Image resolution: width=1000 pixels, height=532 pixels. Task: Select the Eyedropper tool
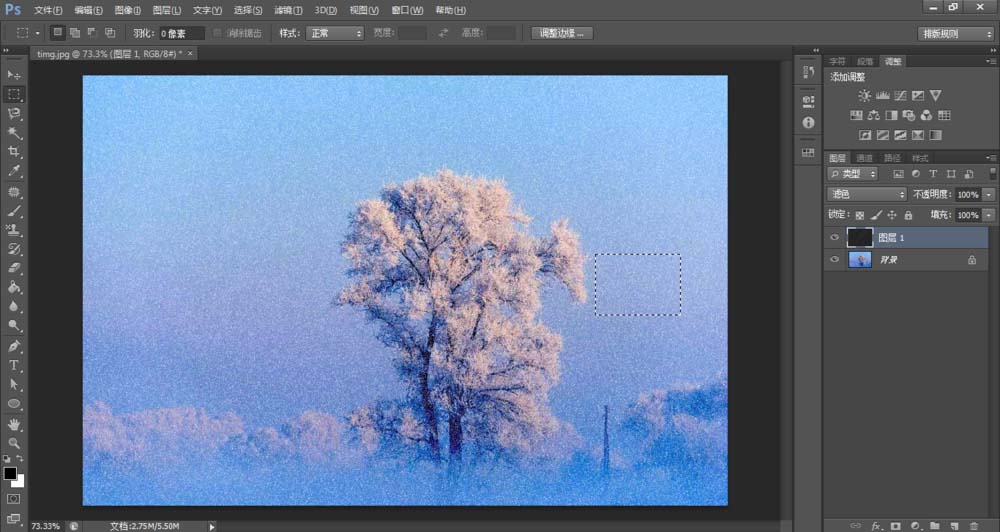pos(13,171)
